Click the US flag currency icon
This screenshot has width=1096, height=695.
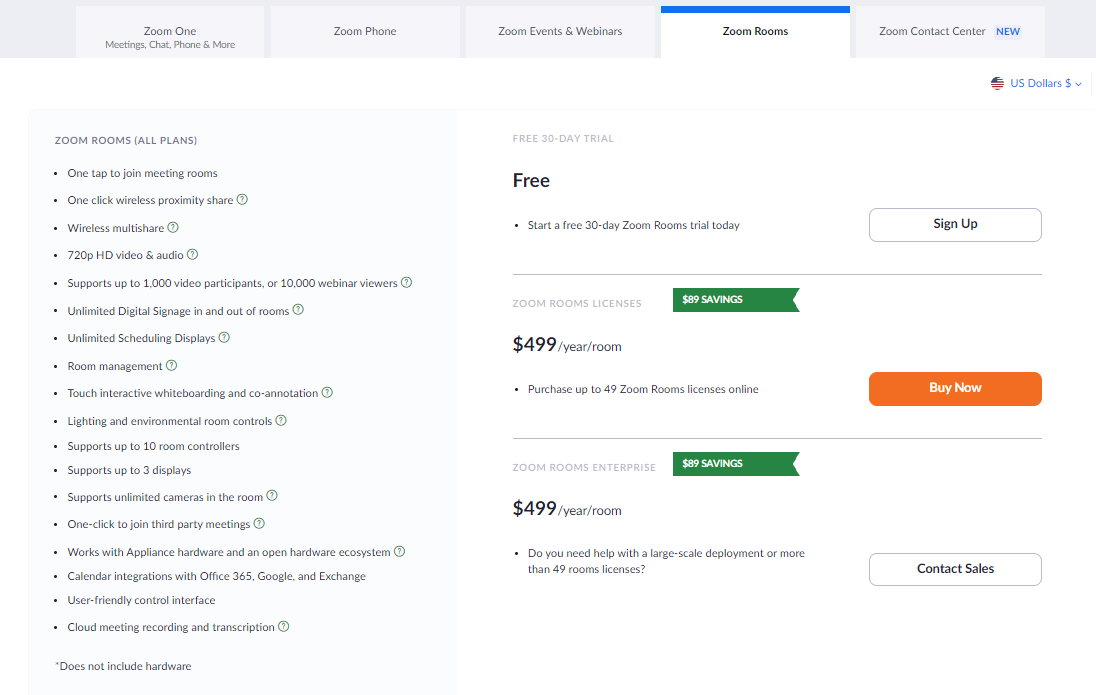point(997,84)
